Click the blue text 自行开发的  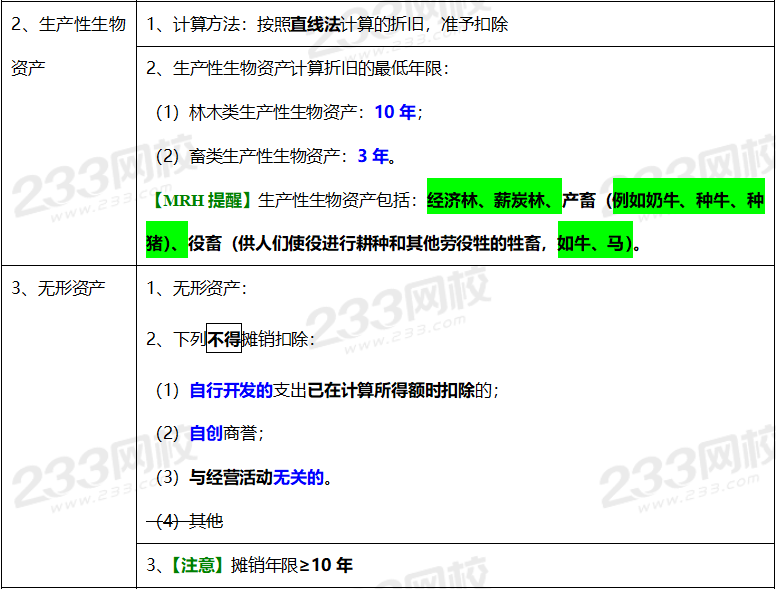(231, 390)
